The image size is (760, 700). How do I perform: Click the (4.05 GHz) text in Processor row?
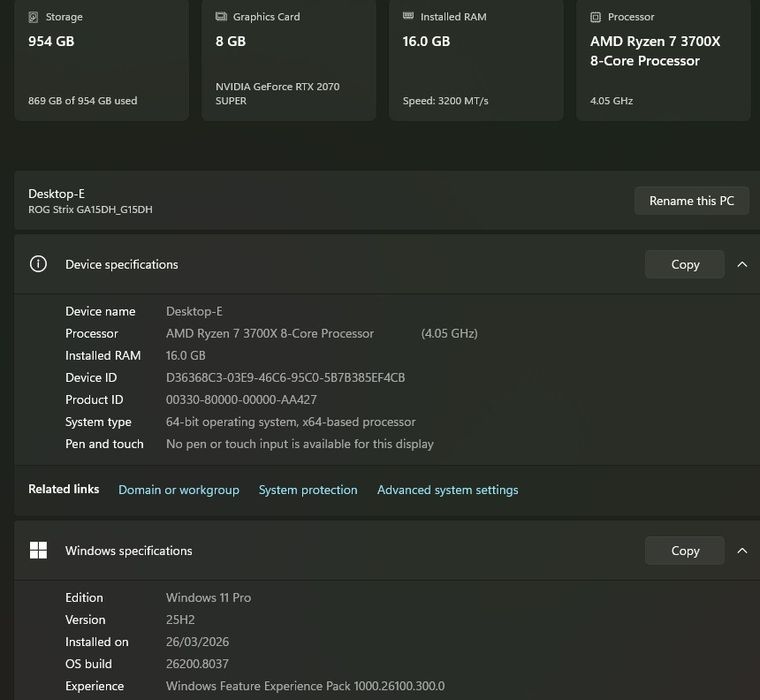click(449, 334)
